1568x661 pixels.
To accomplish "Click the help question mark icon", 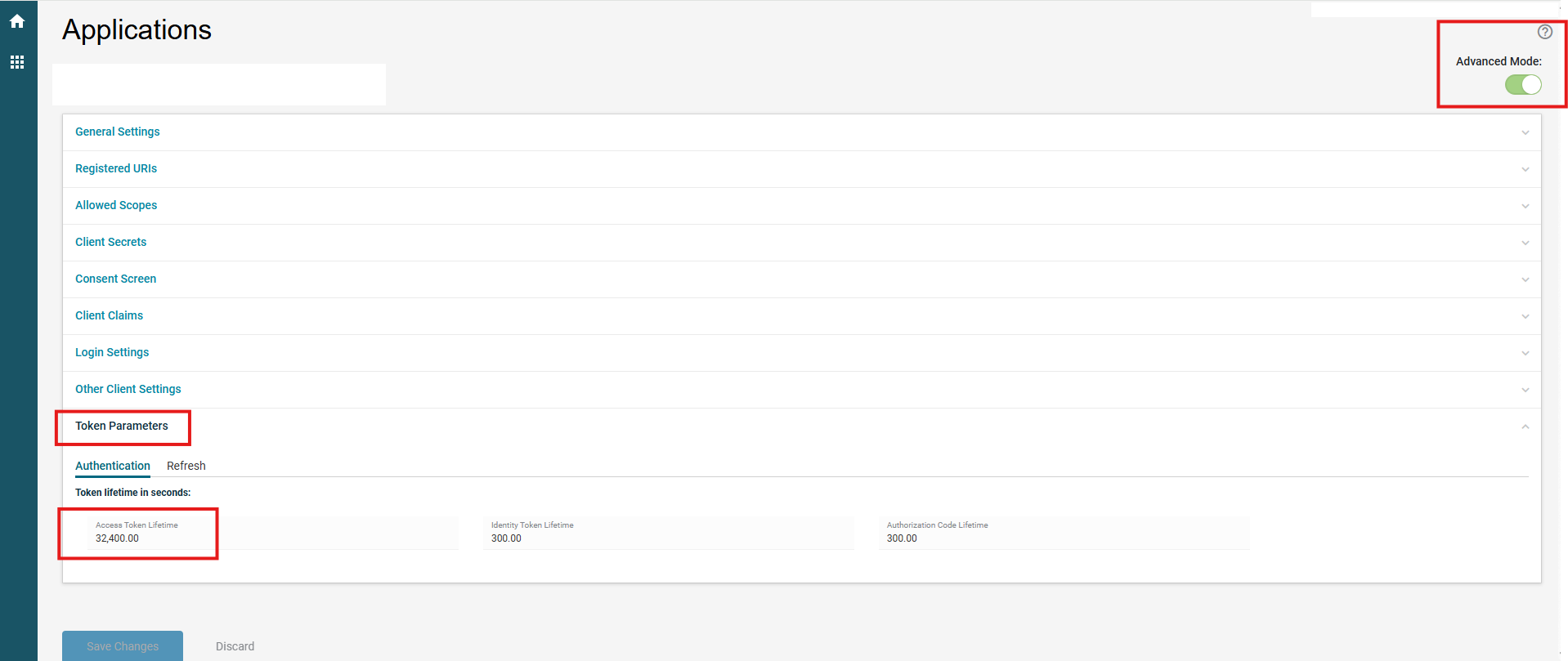I will click(1544, 32).
